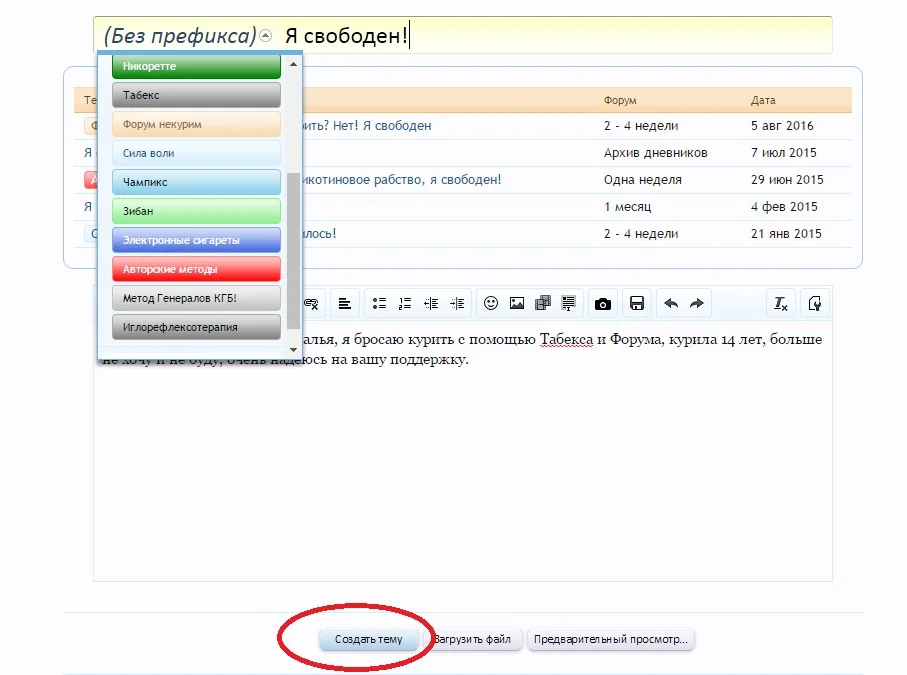Collapse the prefix dropdown arrow
The height and width of the screenshot is (675, 907).
tap(265, 34)
